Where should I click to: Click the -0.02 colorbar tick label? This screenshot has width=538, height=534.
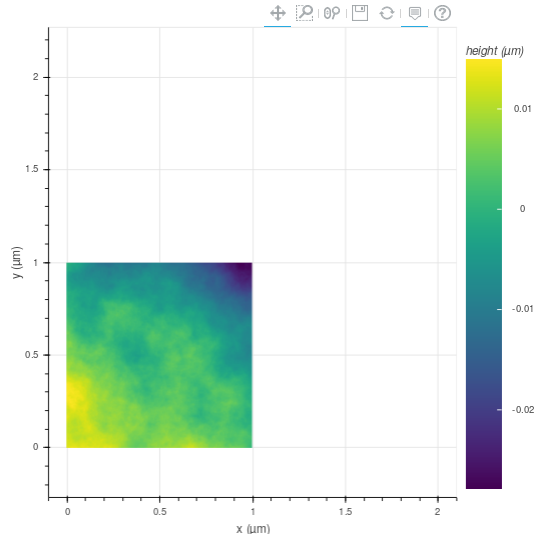tap(523, 410)
